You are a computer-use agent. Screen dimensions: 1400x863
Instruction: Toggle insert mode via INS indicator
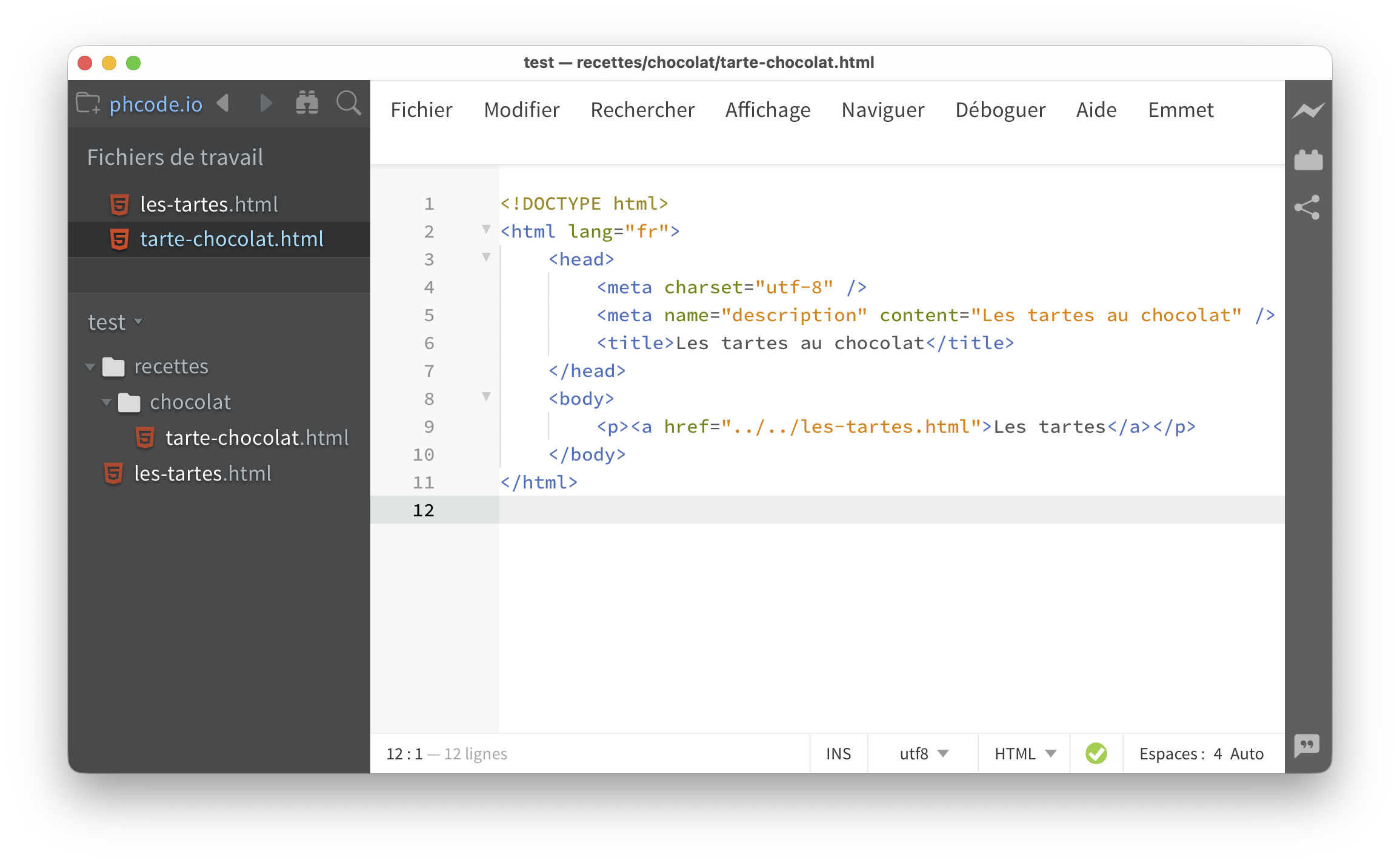(838, 753)
